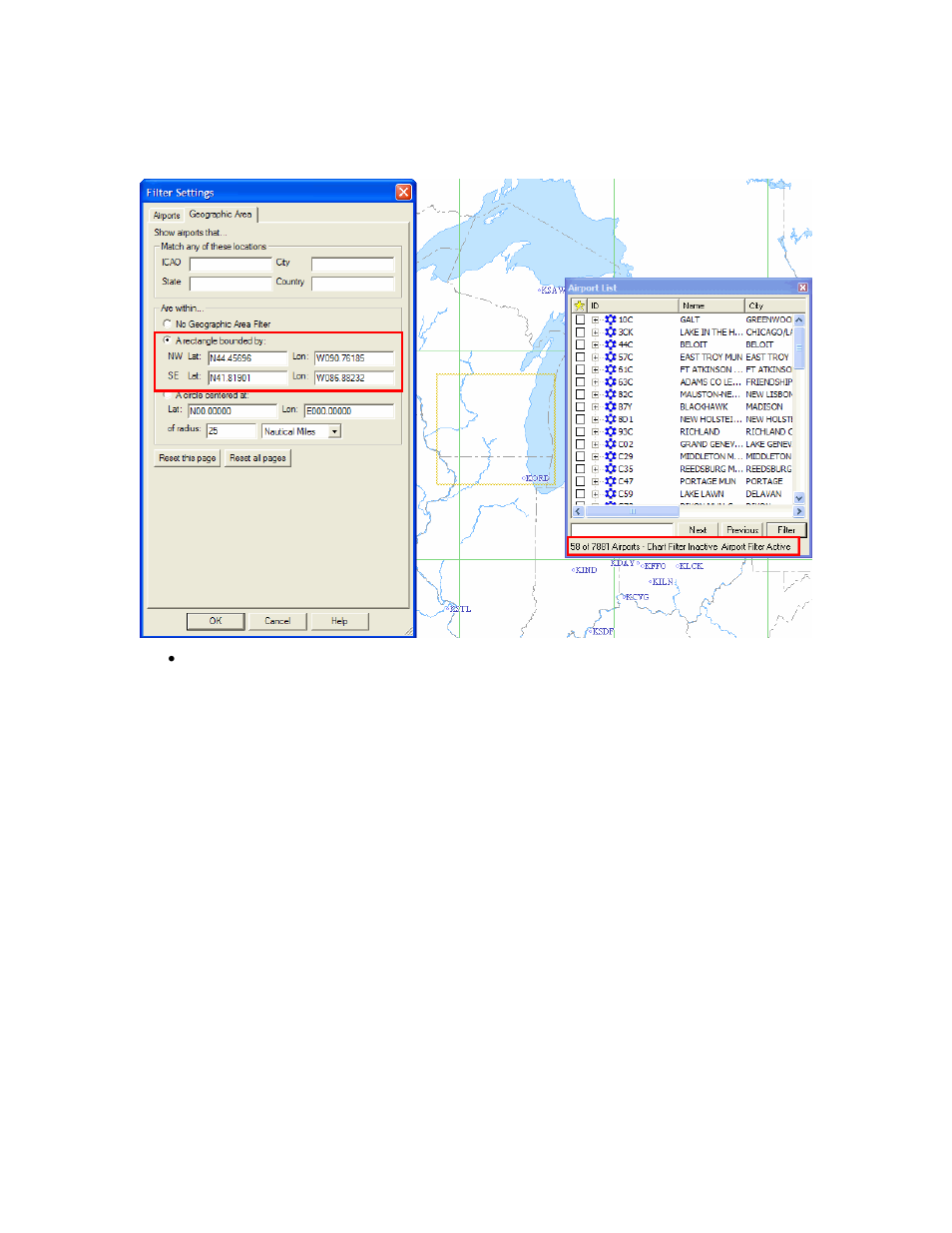This screenshot has height=1233, width=952.
Task: Click Previous in the Airport List
Action: tap(742, 530)
